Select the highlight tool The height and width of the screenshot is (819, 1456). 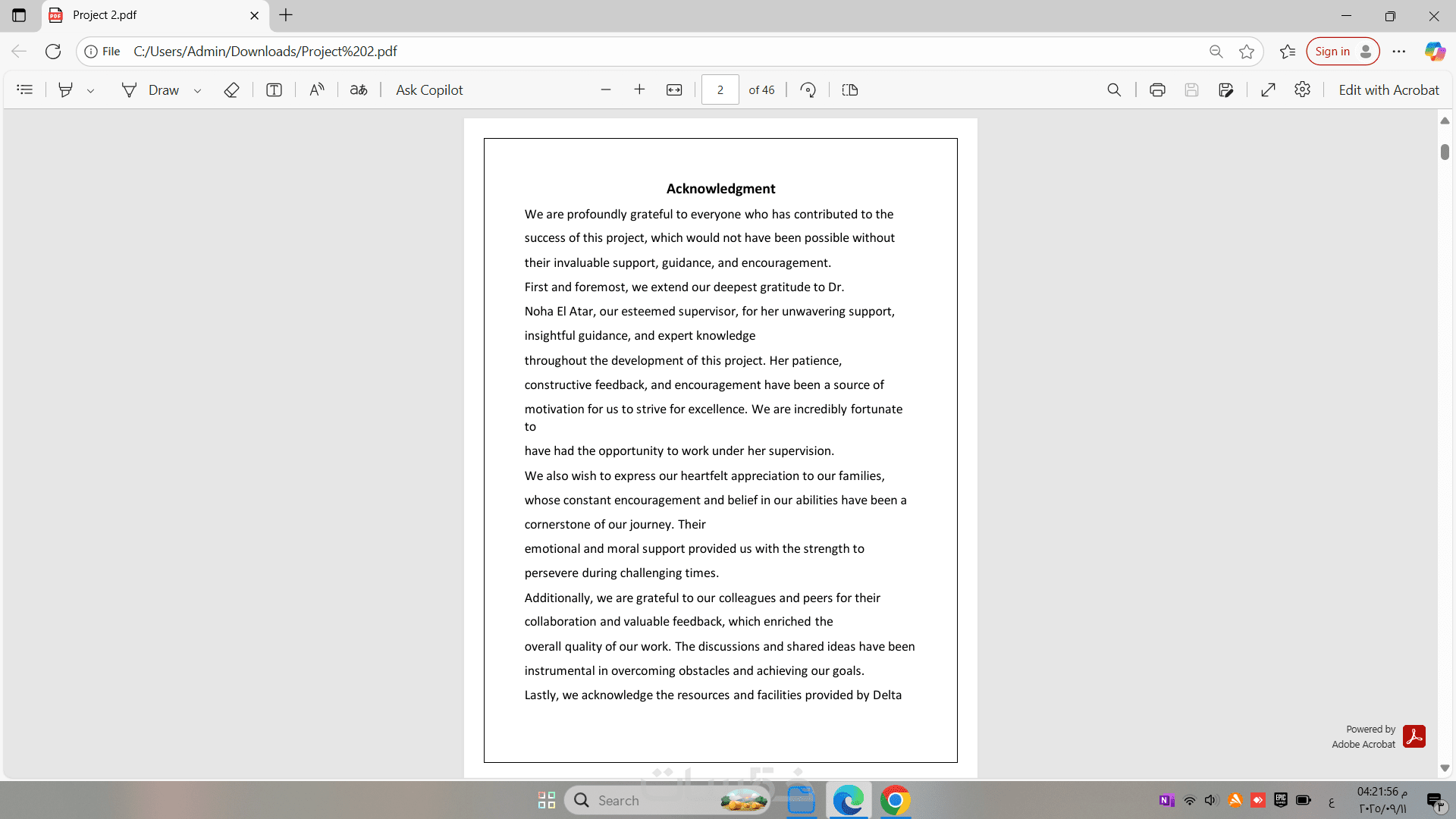(x=65, y=89)
